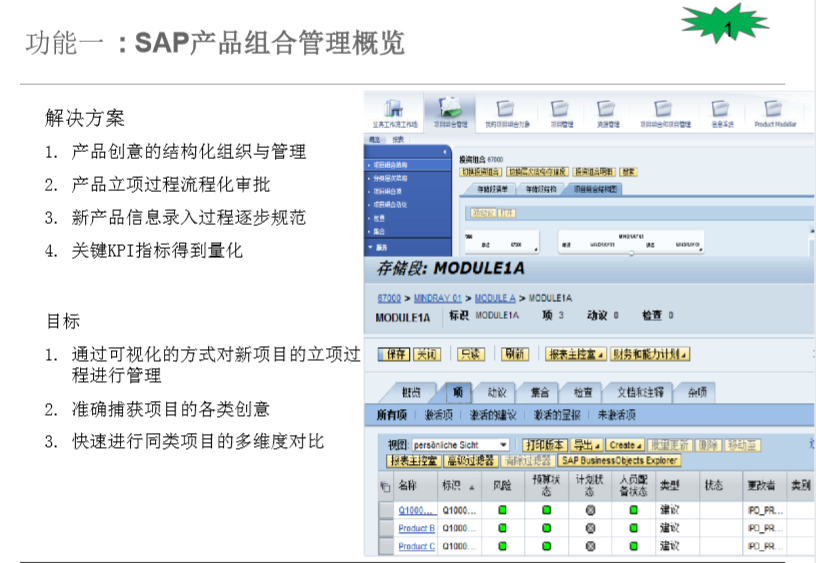Click the 关闭 close button

[x=427, y=354]
